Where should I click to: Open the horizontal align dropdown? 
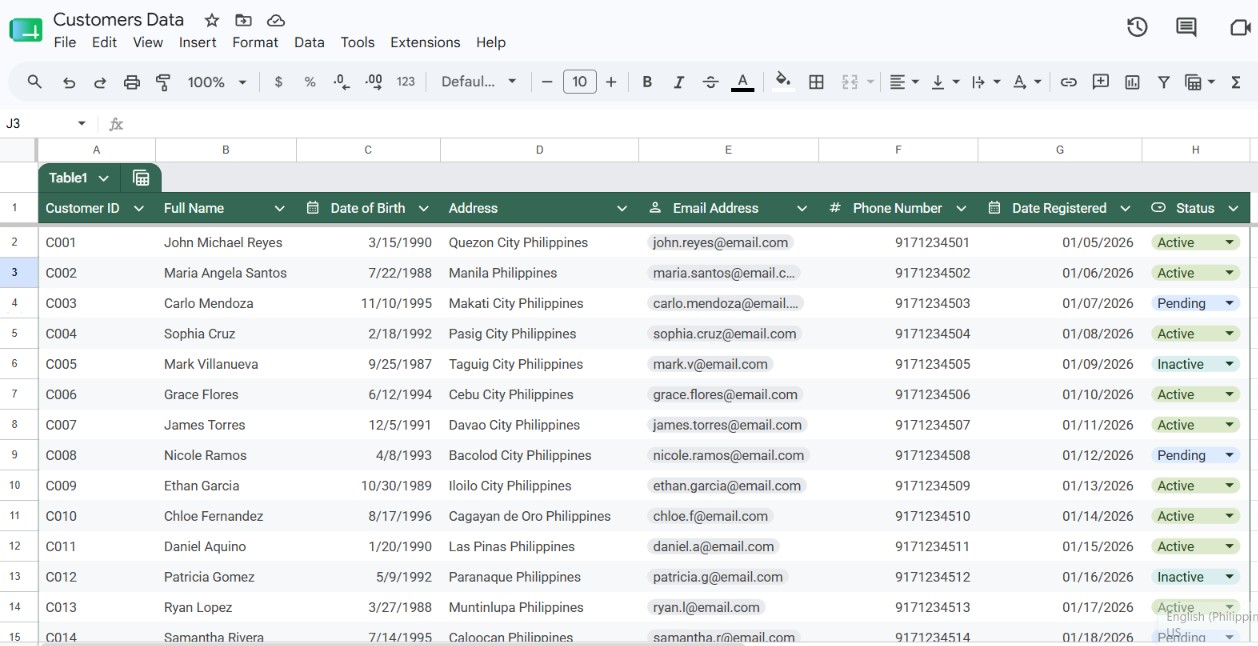click(x=904, y=82)
